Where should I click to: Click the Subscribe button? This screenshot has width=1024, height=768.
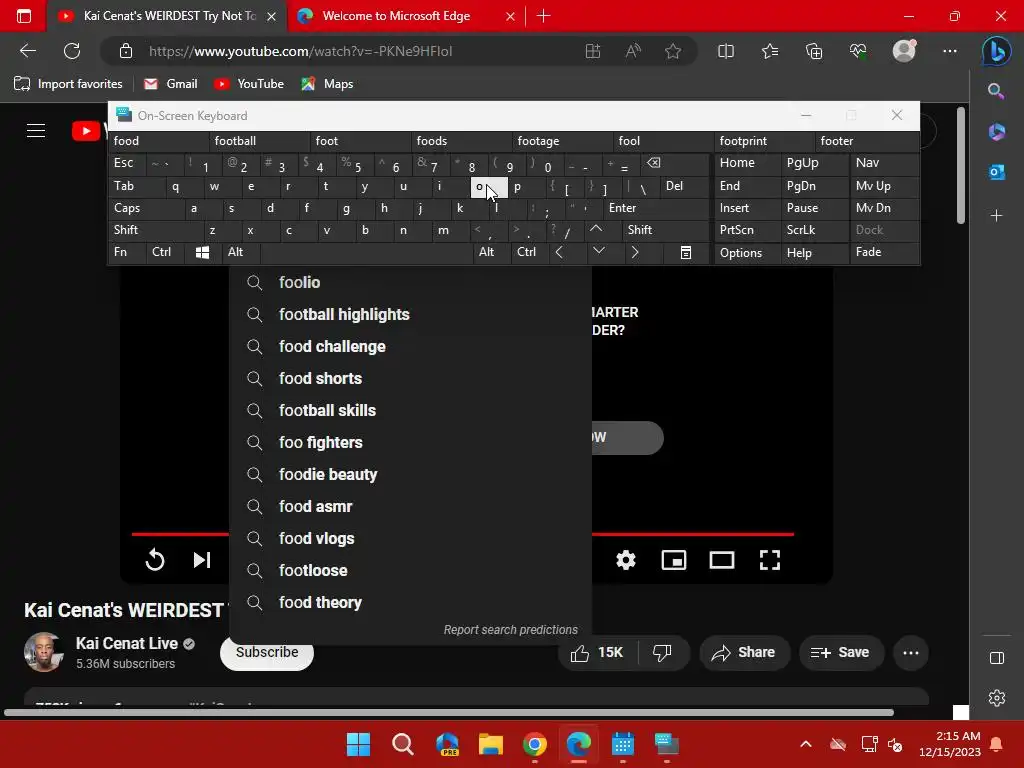[x=267, y=652]
